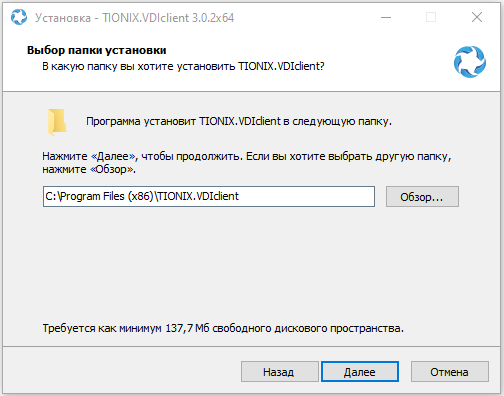504x396 pixels.
Task: Click the disabled maximize window button
Action: click(431, 17)
